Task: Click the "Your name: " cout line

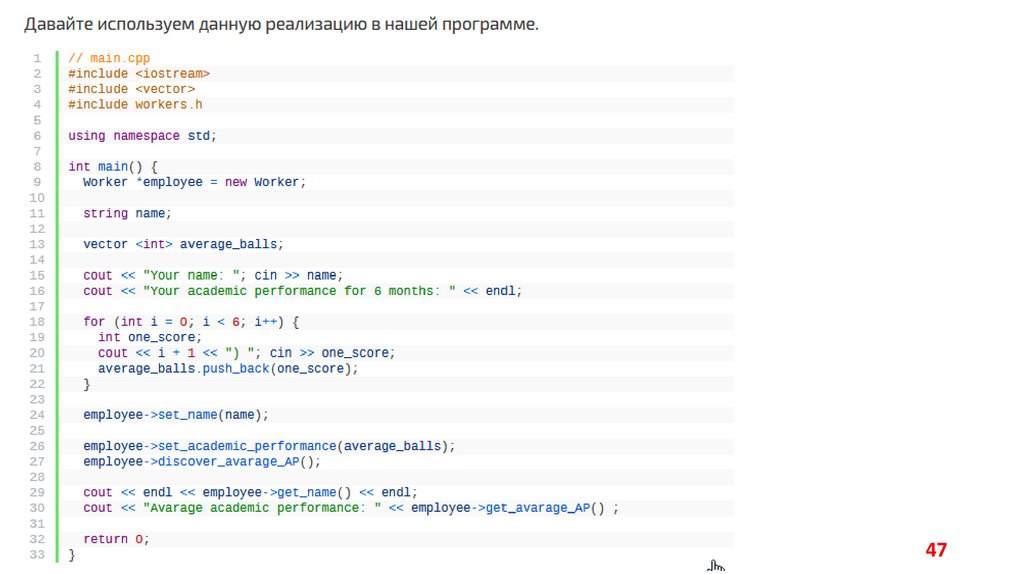Action: click(x=213, y=275)
